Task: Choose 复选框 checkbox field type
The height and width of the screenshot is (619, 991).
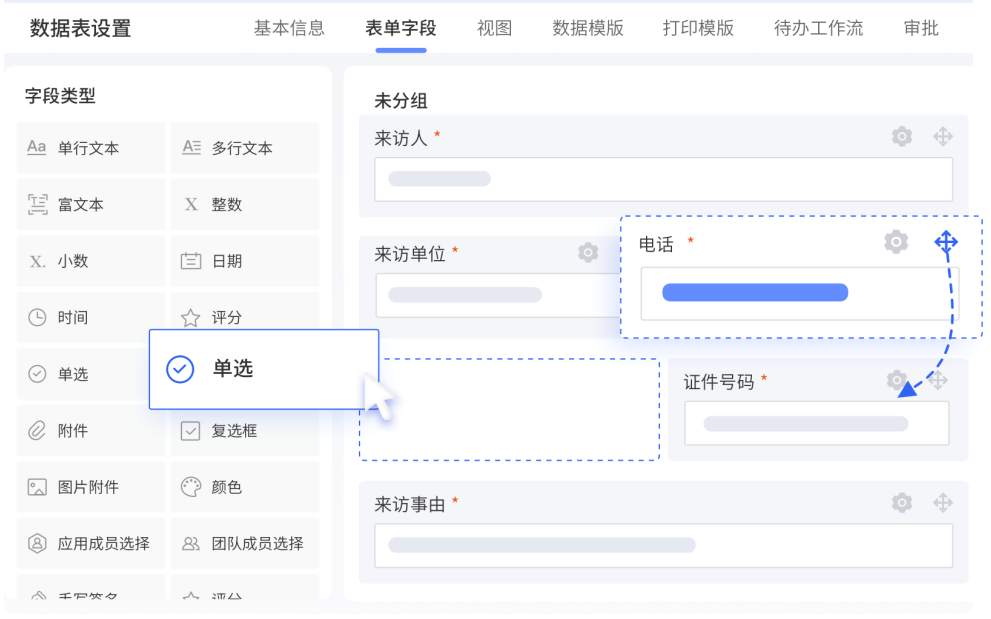Action: coord(245,431)
